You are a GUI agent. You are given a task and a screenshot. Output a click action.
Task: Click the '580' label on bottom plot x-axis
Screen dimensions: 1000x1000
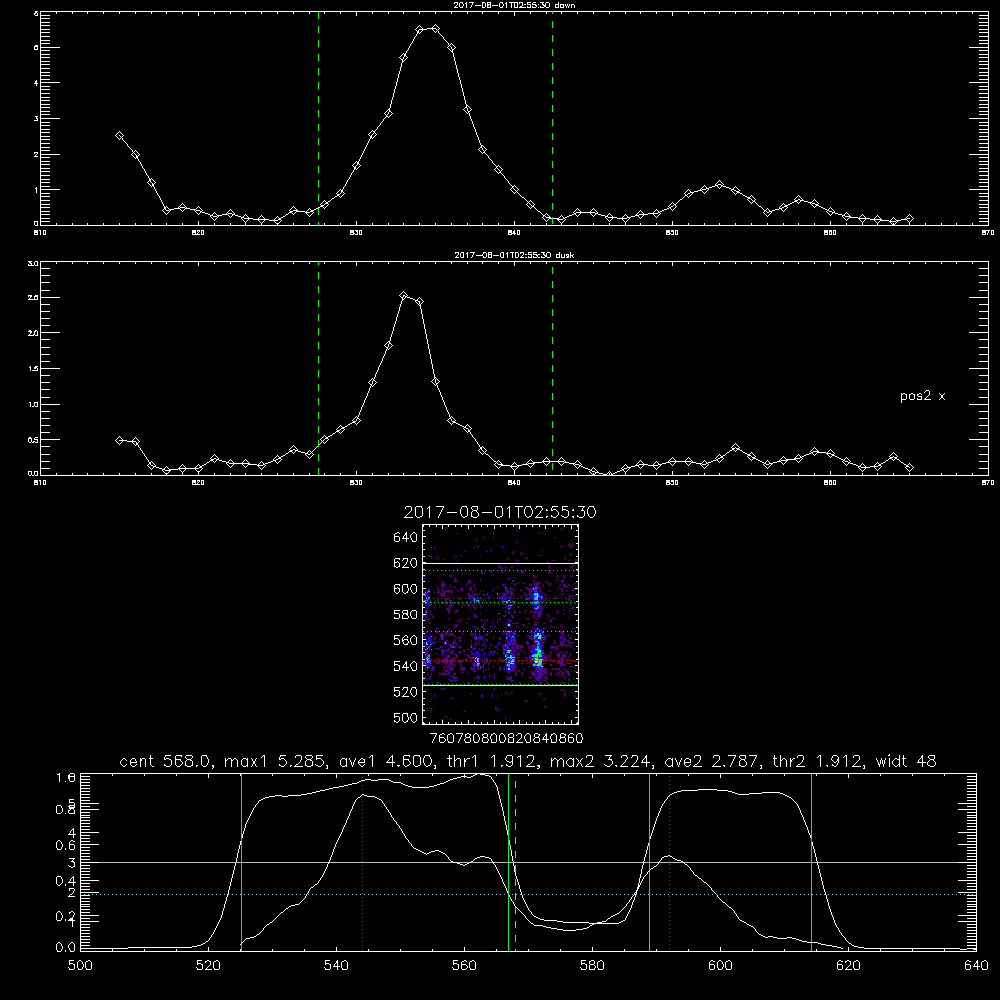(x=592, y=966)
